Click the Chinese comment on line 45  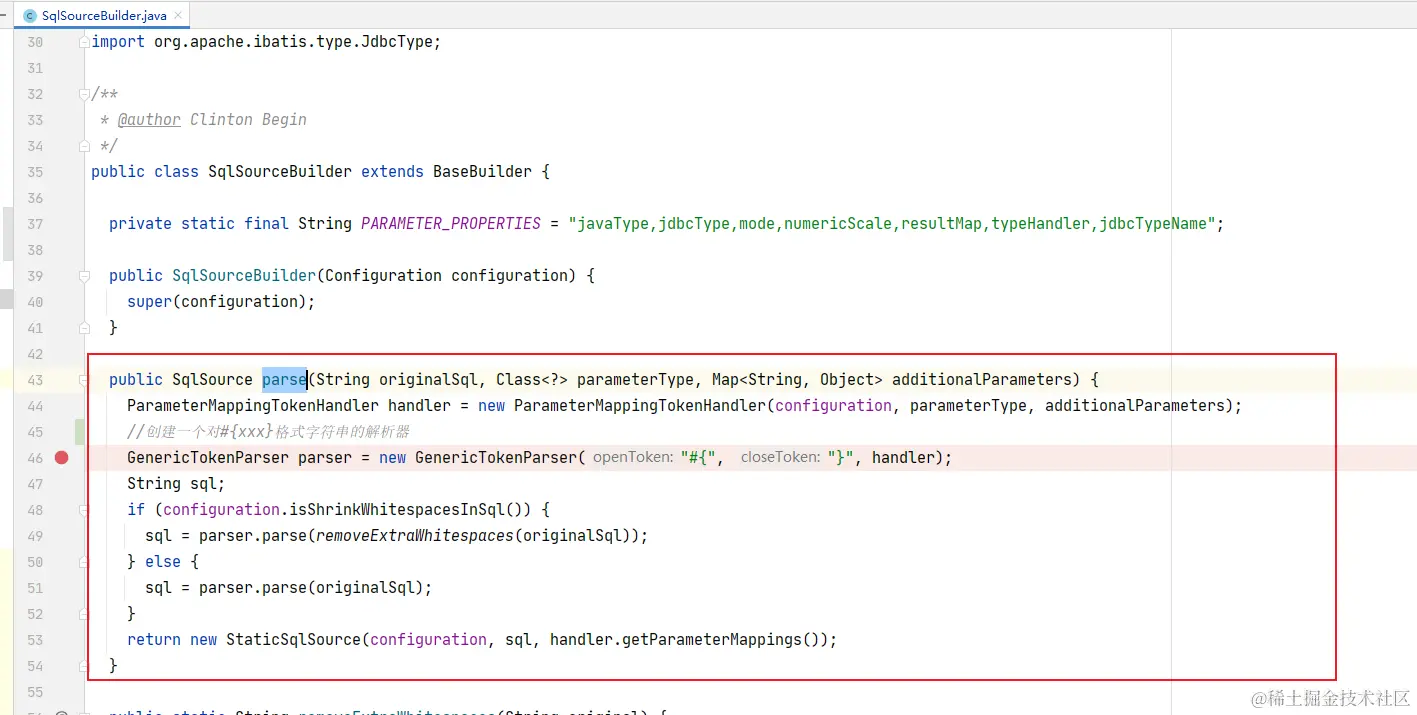(269, 431)
